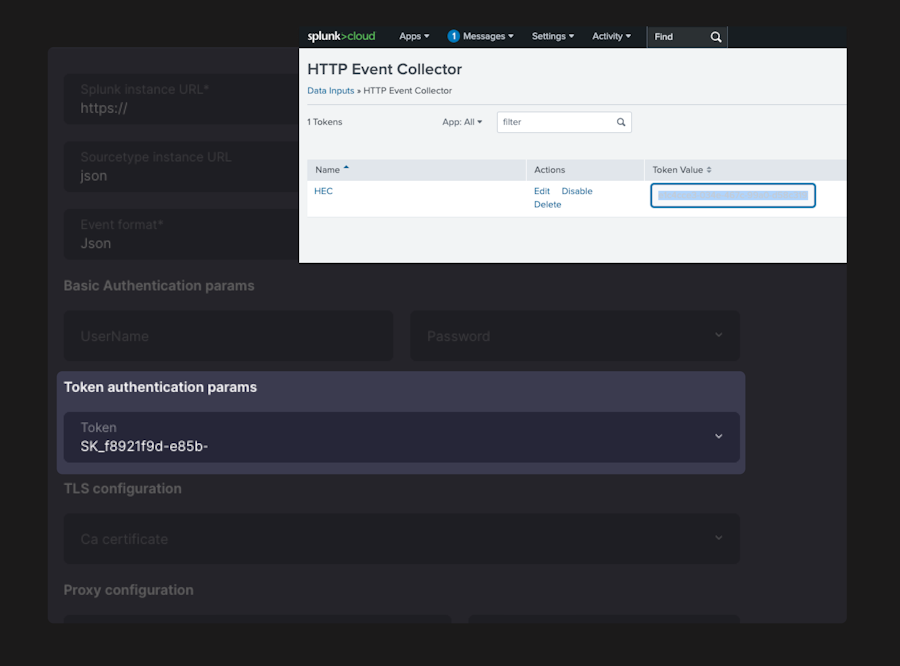Click the Actions column header

[549, 169]
